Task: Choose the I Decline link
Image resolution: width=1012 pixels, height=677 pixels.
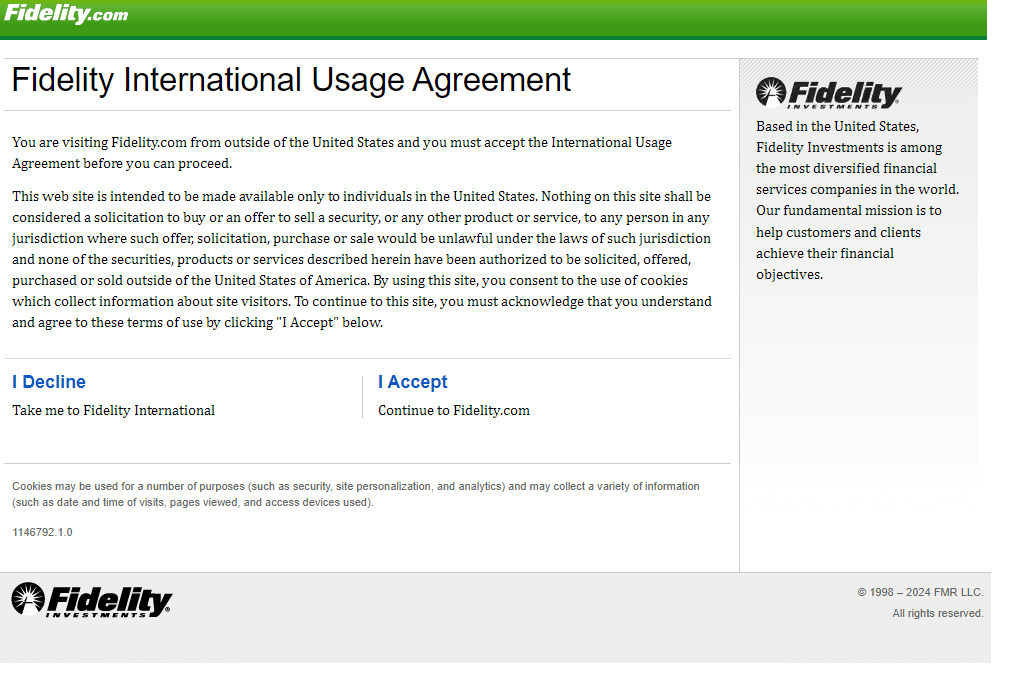Action: (49, 381)
